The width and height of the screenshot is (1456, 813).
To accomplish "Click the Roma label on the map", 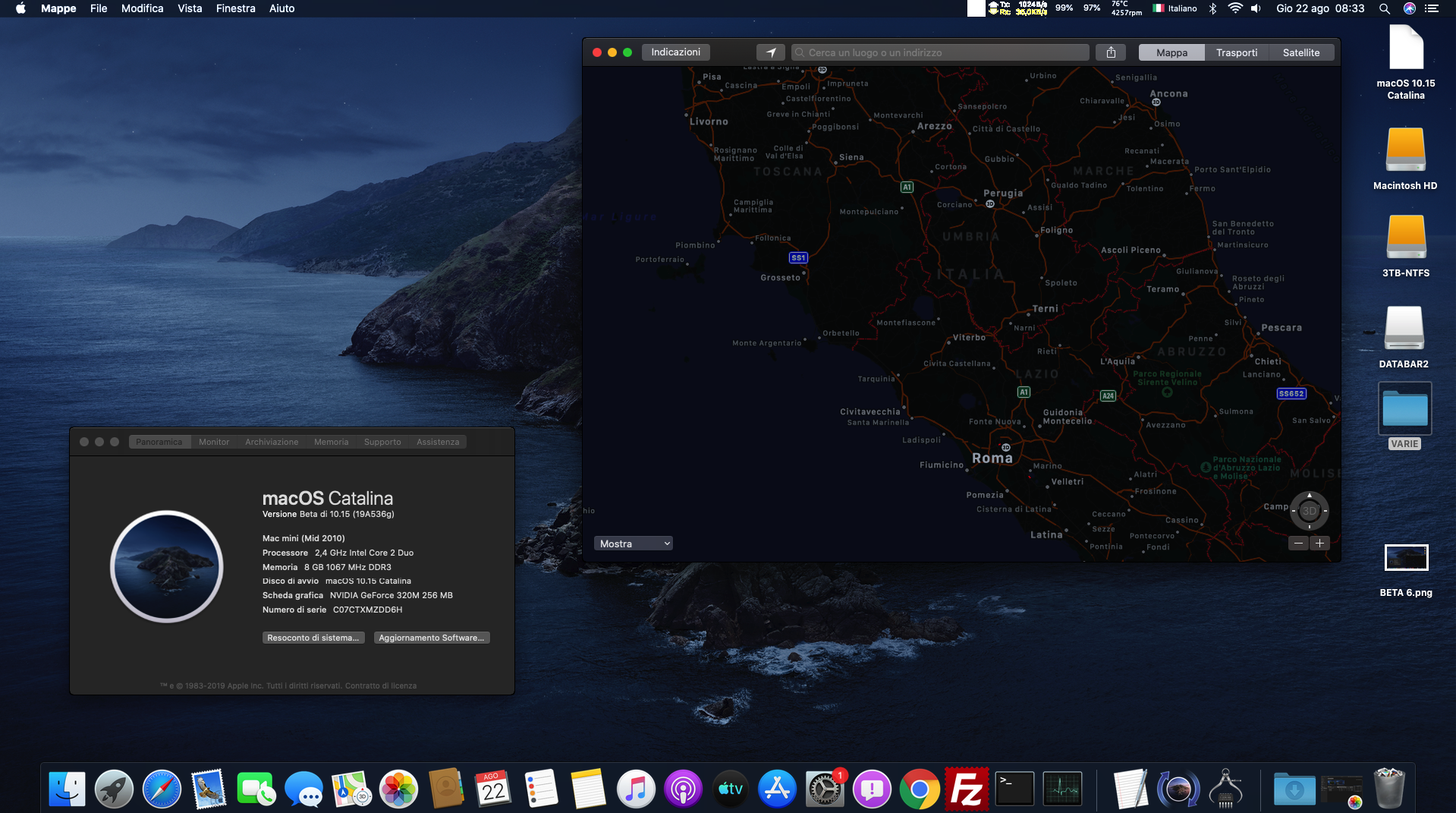I will coord(992,458).
